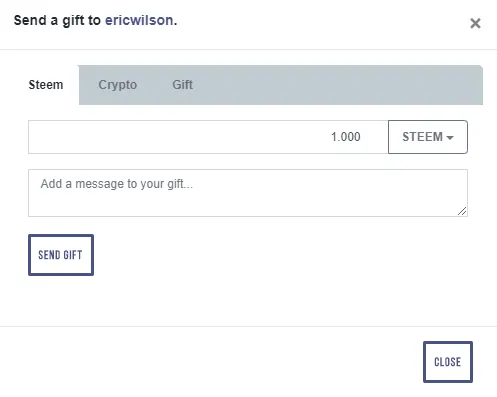Expand currency choices via the STEEM button
497x397 pixels.
[x=428, y=137]
